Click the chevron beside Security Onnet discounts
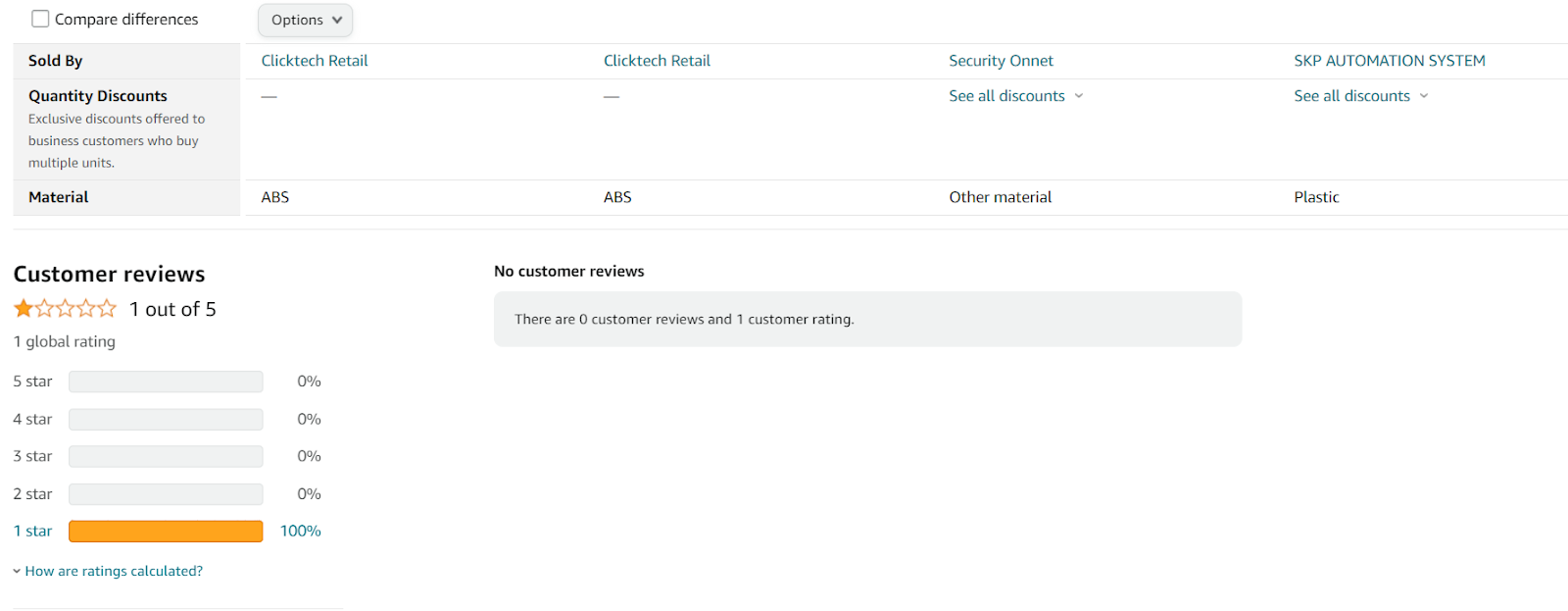The height and width of the screenshot is (611, 1568). tap(1079, 96)
